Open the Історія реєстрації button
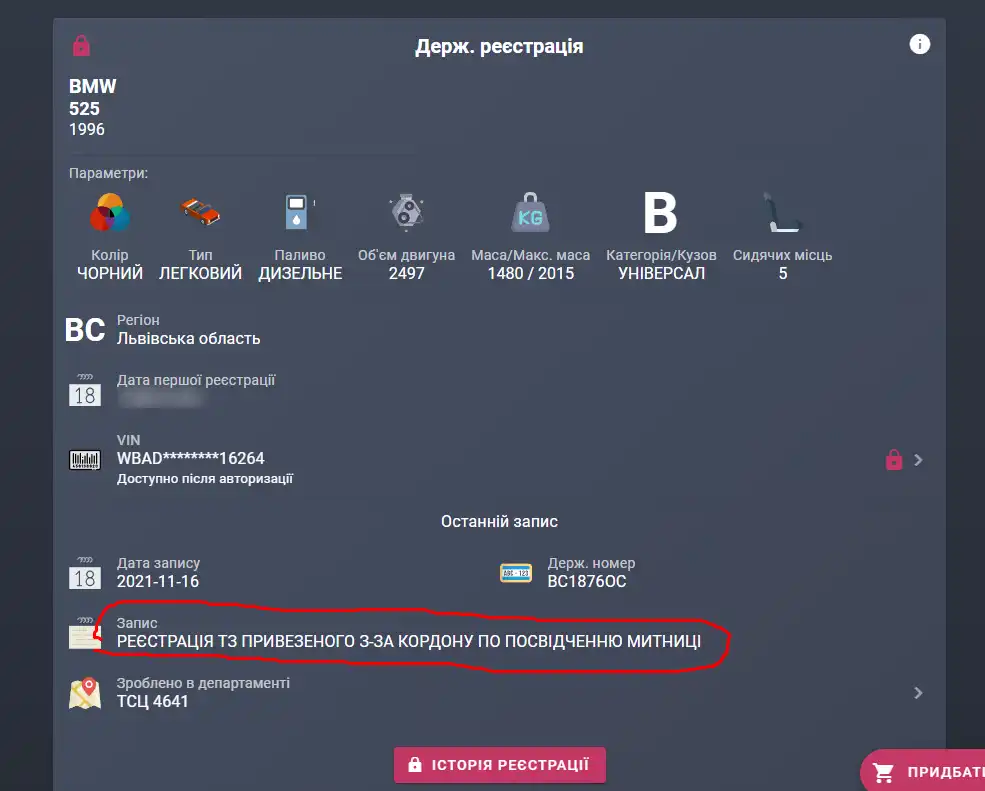This screenshot has height=791, width=985. pos(500,765)
